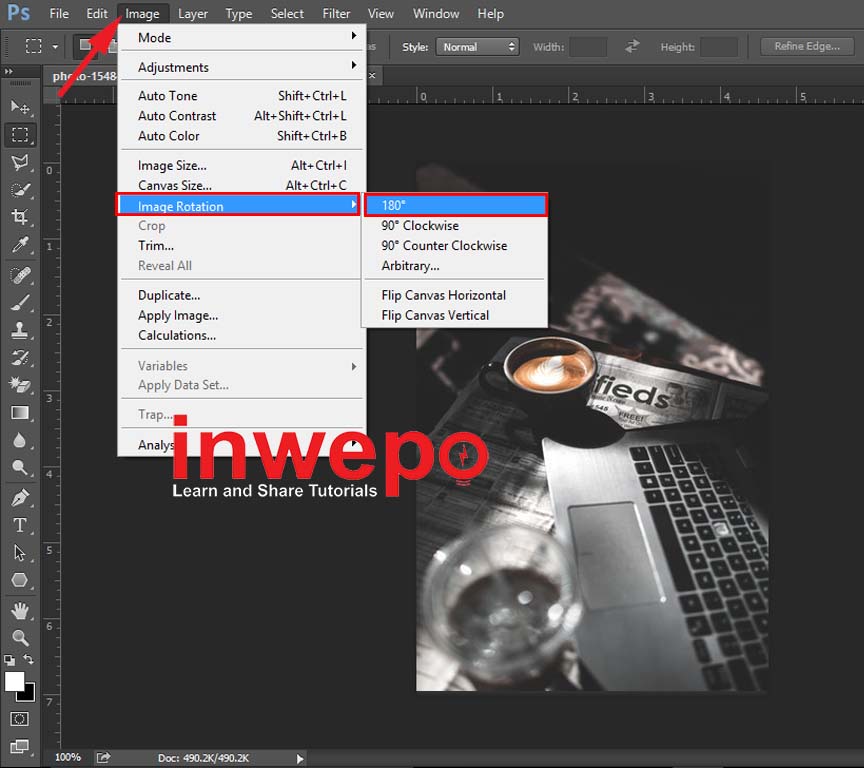Select the Clone Stamp tool

(x=20, y=330)
